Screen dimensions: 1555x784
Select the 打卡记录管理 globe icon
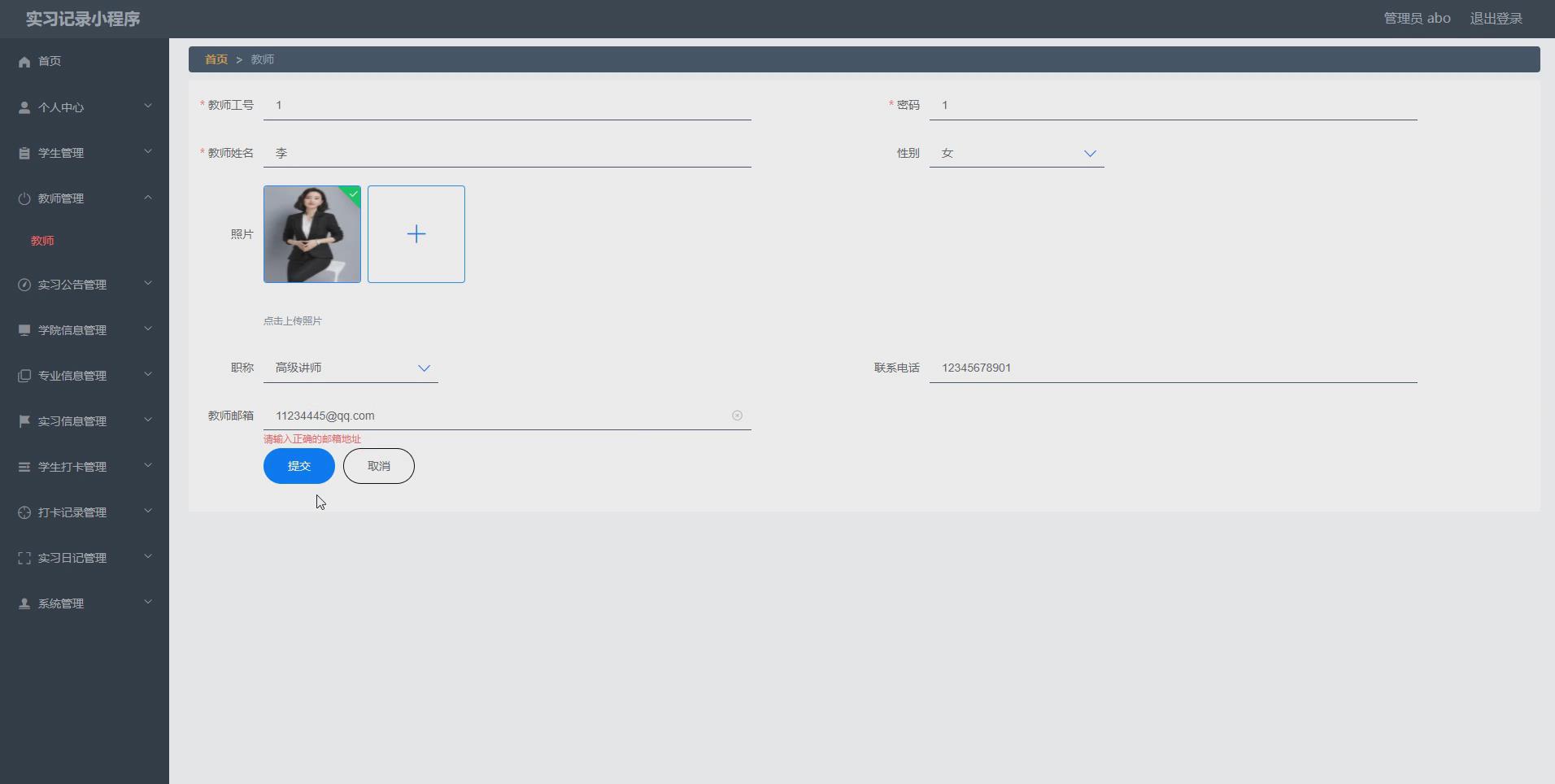[23, 512]
